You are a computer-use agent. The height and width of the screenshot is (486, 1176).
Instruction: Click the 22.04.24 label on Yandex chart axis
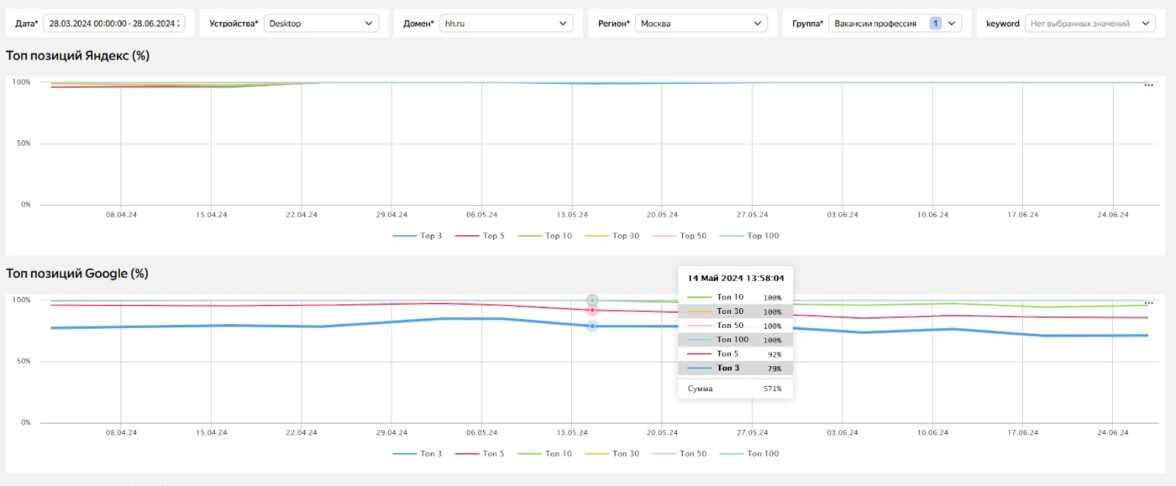(302, 214)
